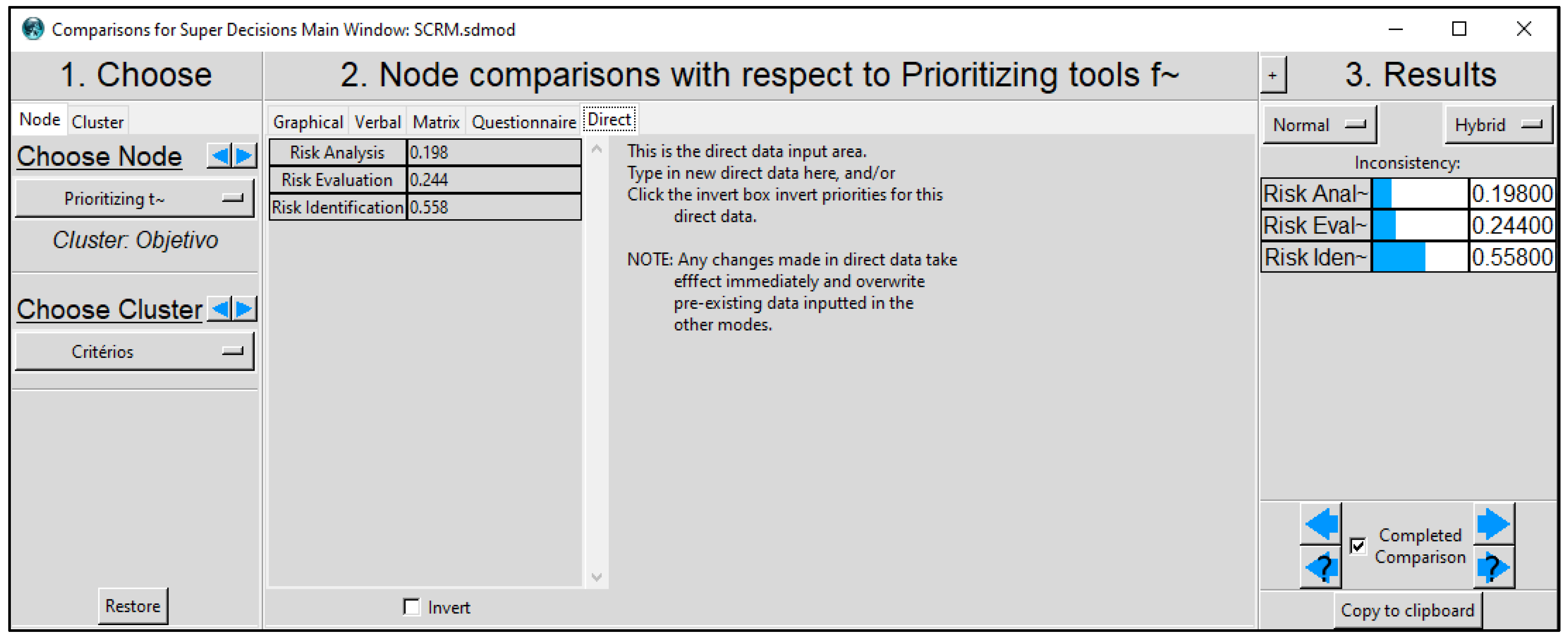This screenshot has width=1568, height=642.
Task: Open the Hybrid display dropdown
Action: 1498,125
